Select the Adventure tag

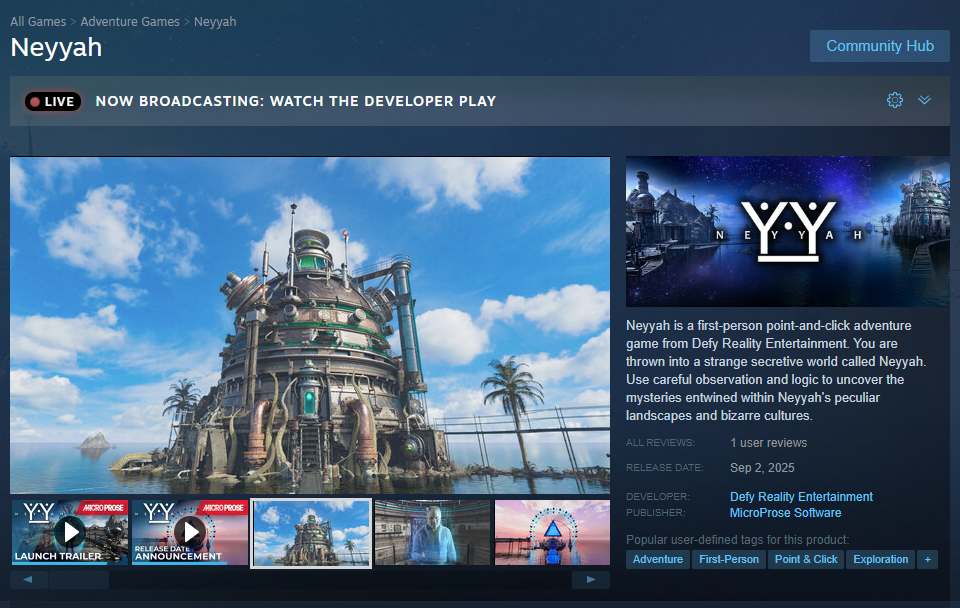click(x=658, y=559)
